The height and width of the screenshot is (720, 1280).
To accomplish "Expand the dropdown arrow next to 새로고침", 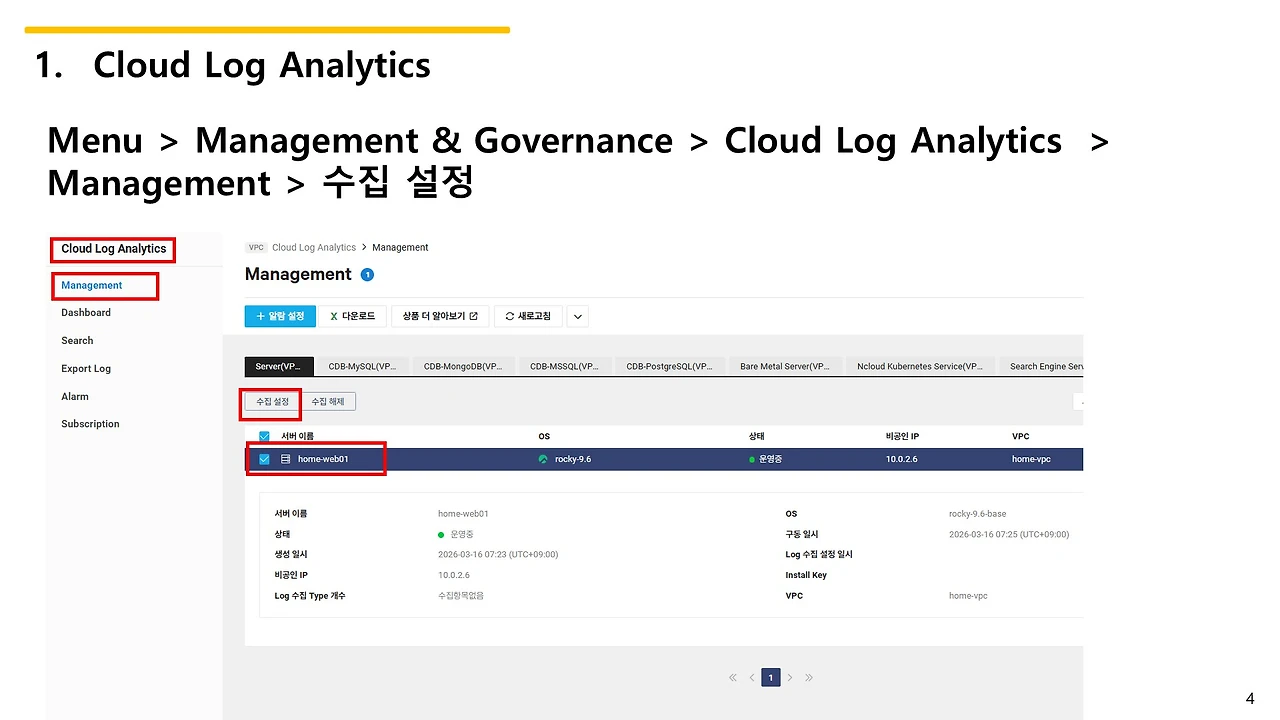I will click(x=578, y=317).
